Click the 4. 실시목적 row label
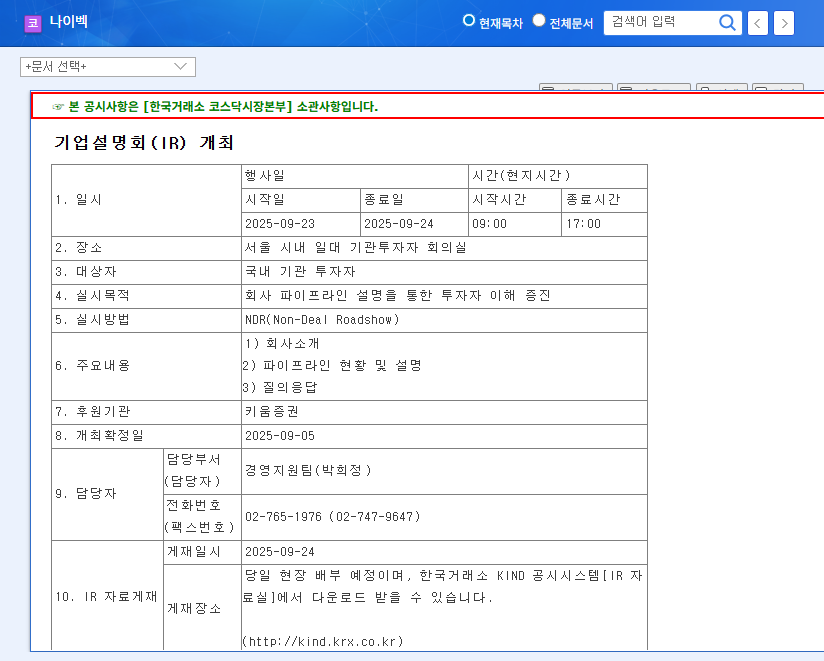The height and width of the screenshot is (661, 824). tap(92, 296)
